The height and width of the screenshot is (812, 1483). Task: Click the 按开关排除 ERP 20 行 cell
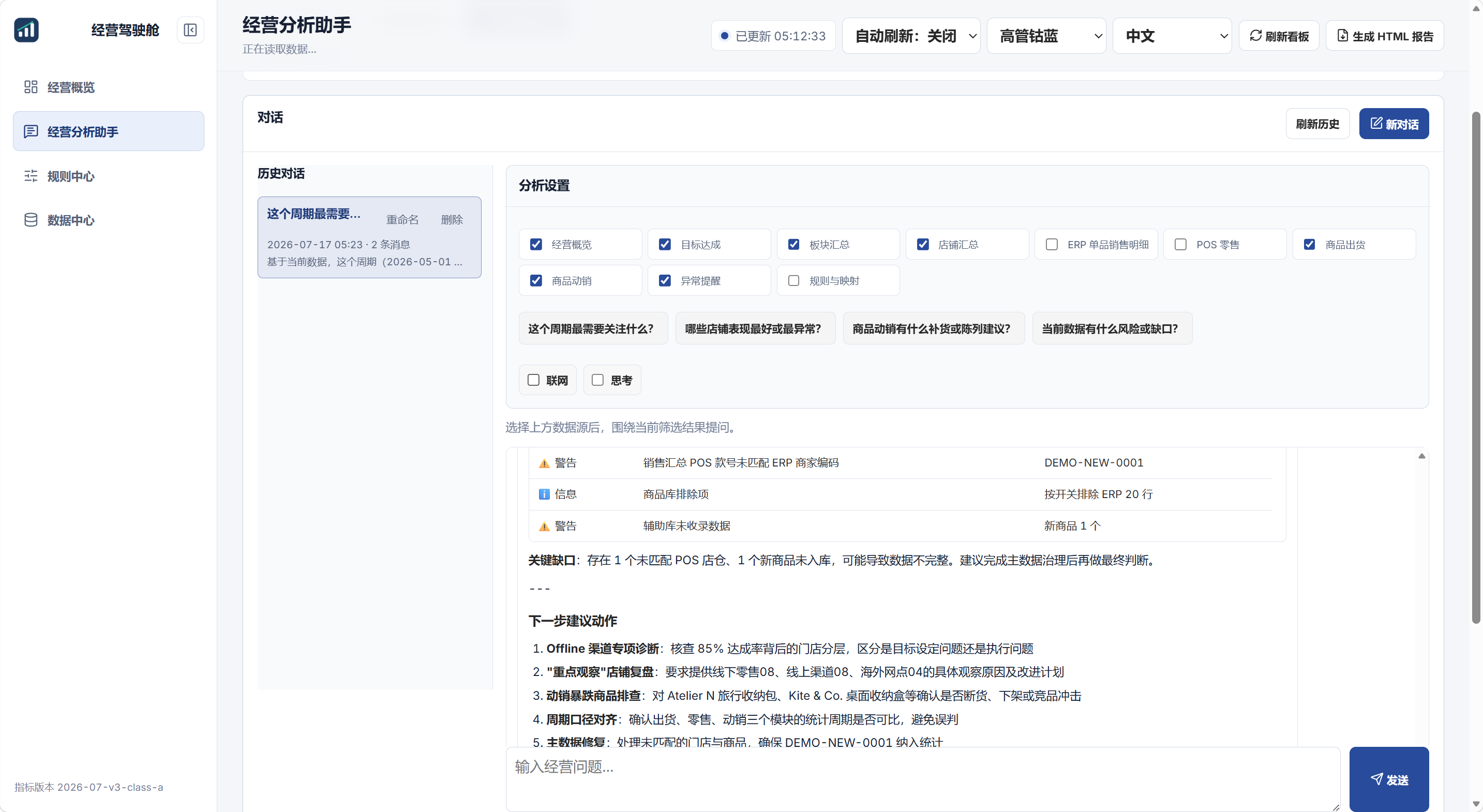[1099, 494]
